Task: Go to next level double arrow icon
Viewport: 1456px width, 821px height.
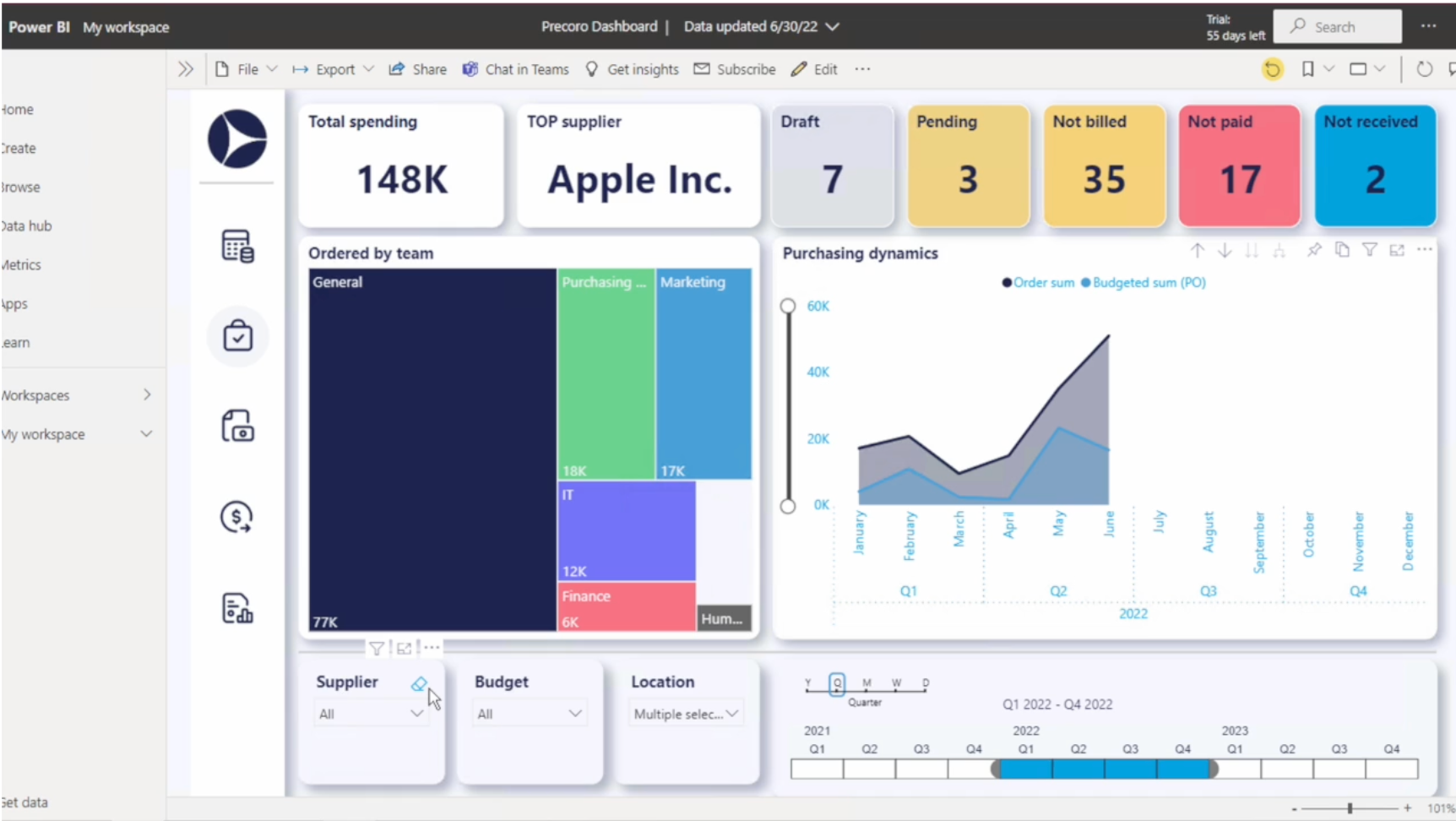Action: (1252, 250)
